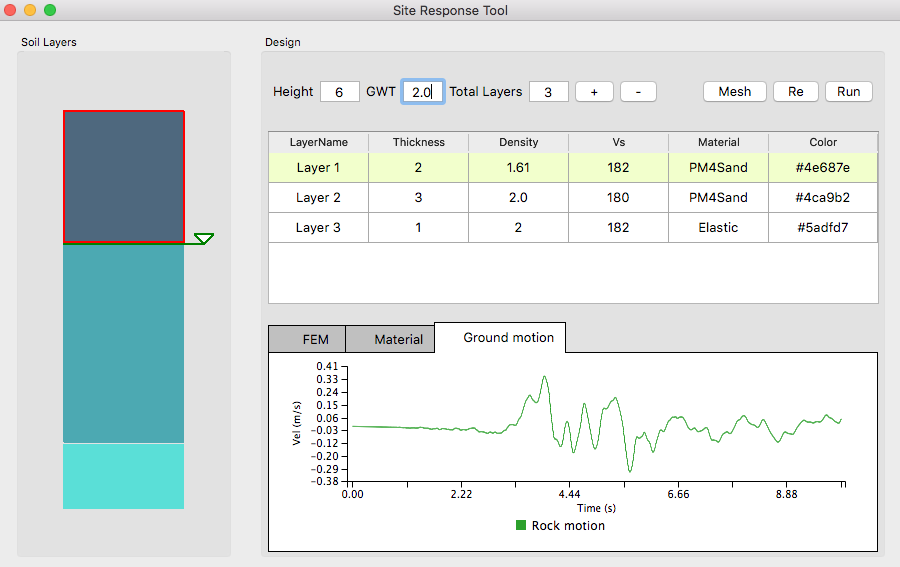Run the site response analysis

[x=848, y=92]
